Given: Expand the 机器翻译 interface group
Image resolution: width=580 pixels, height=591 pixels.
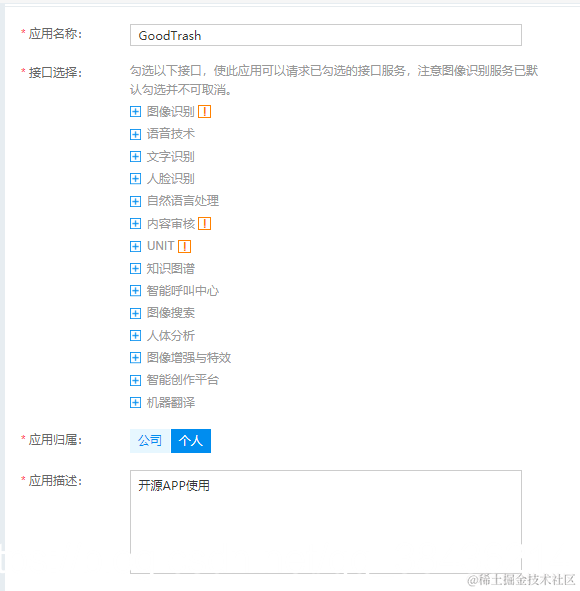Looking at the screenshot, I should [135, 403].
